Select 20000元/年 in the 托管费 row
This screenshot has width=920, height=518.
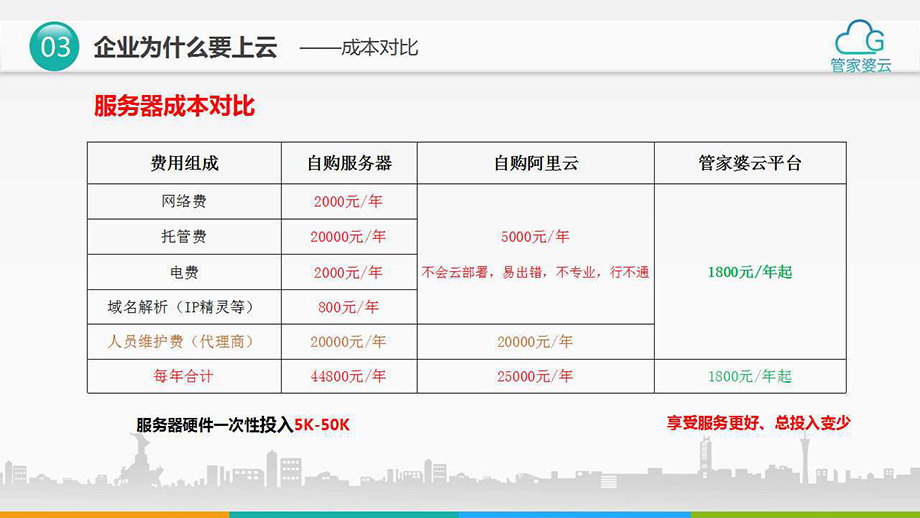pyautogui.click(x=348, y=237)
